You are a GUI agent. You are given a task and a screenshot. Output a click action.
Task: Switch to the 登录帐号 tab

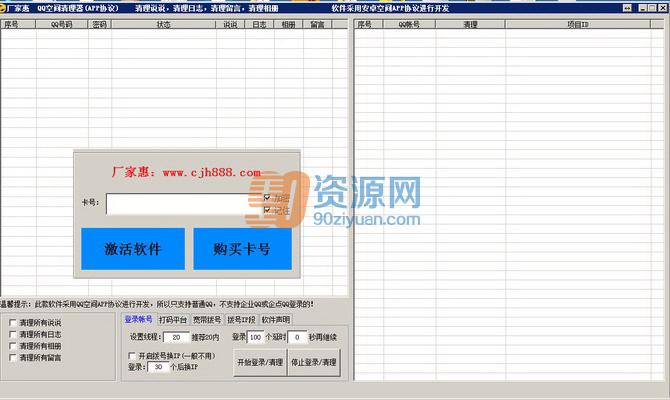pos(138,319)
